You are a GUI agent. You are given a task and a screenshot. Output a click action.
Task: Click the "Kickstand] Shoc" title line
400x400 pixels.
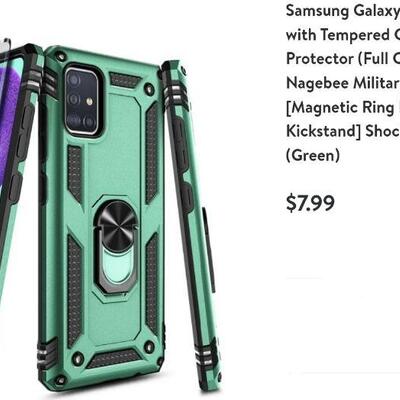(x=343, y=132)
